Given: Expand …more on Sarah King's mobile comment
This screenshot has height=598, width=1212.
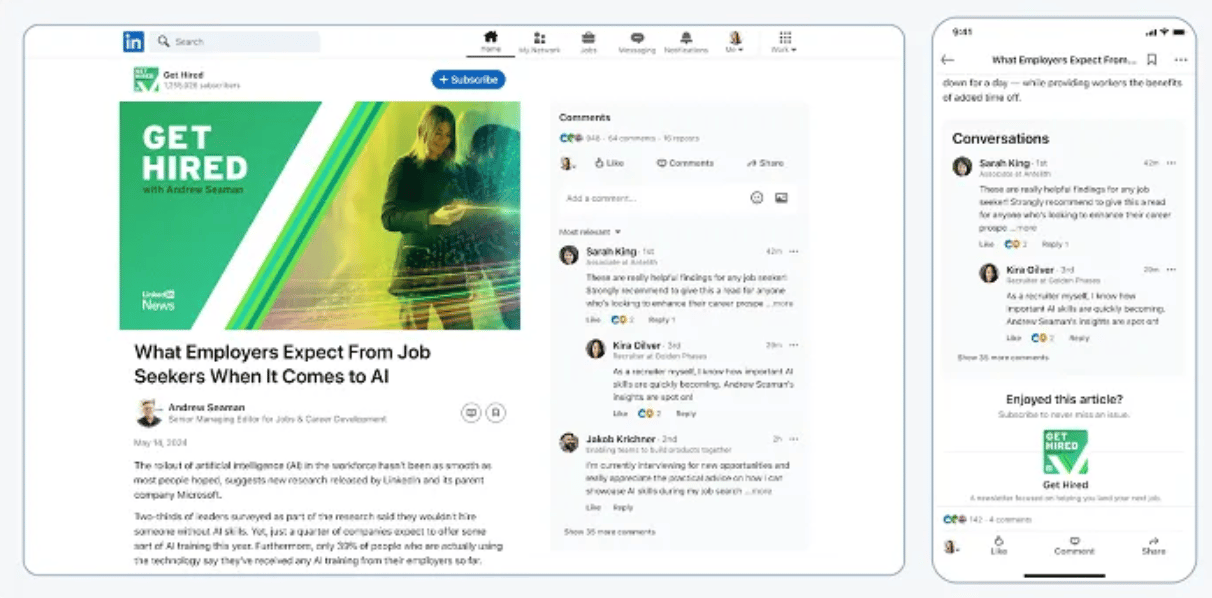Looking at the screenshot, I should pos(1026,228).
